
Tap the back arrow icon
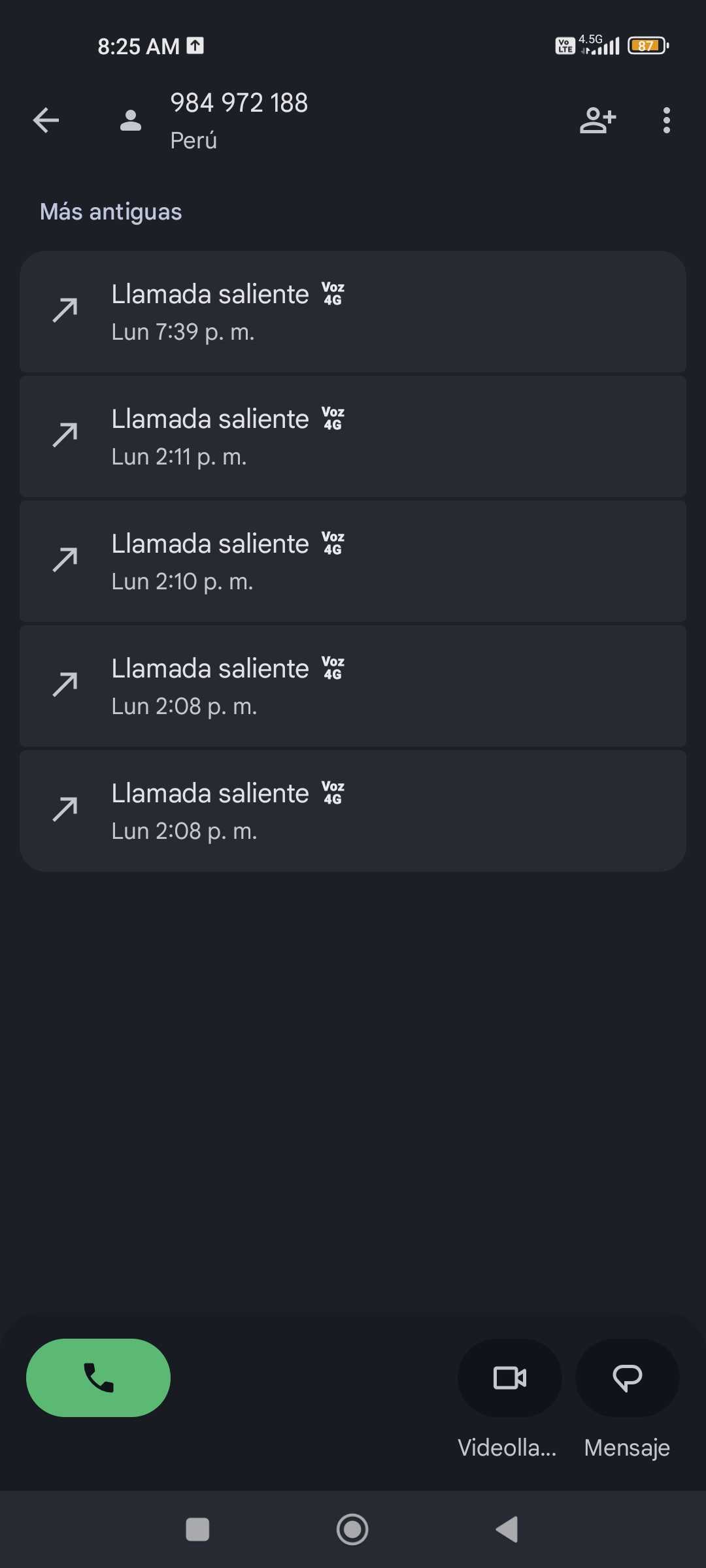point(46,120)
